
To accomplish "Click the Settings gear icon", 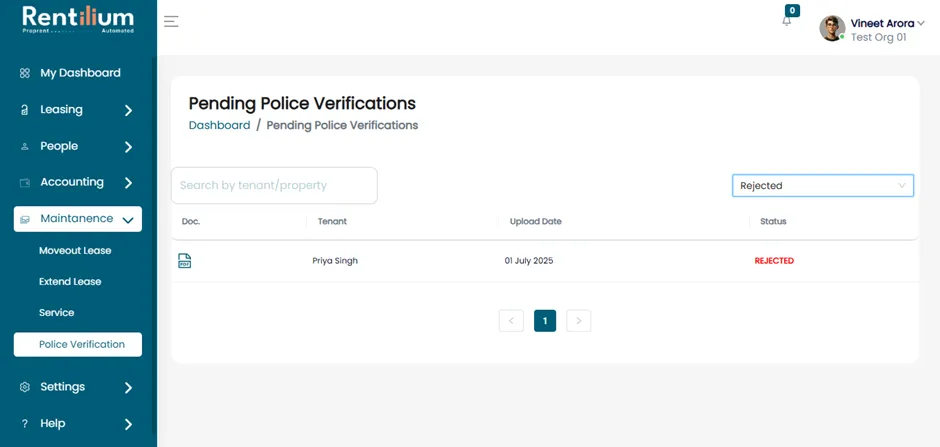I will point(25,387).
